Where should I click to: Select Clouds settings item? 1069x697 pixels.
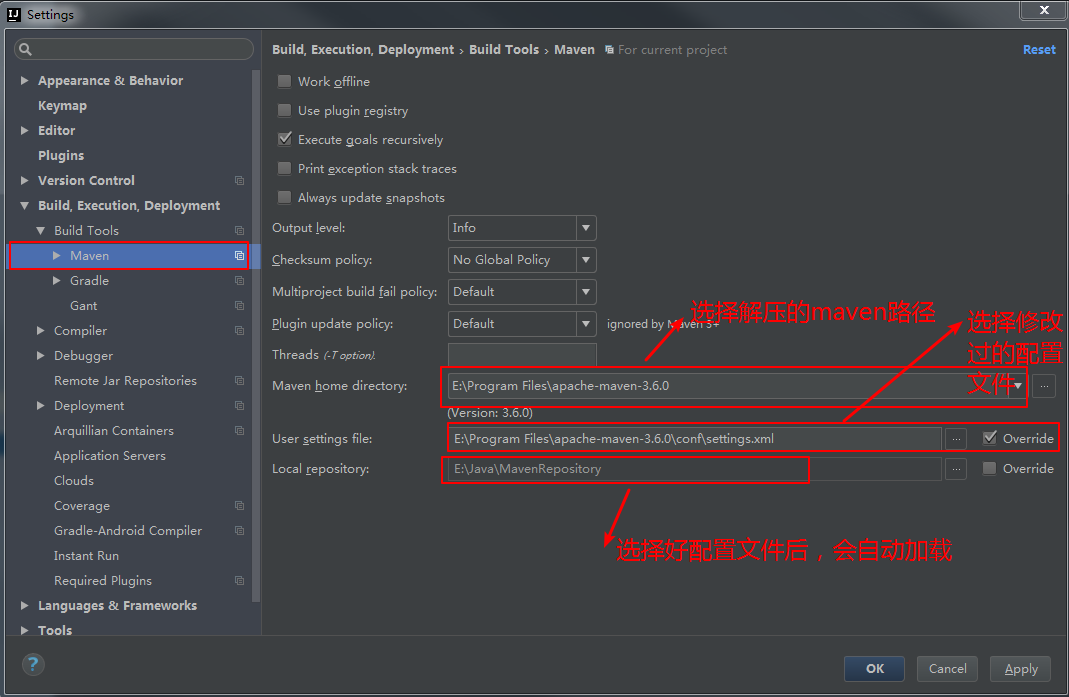click(74, 481)
